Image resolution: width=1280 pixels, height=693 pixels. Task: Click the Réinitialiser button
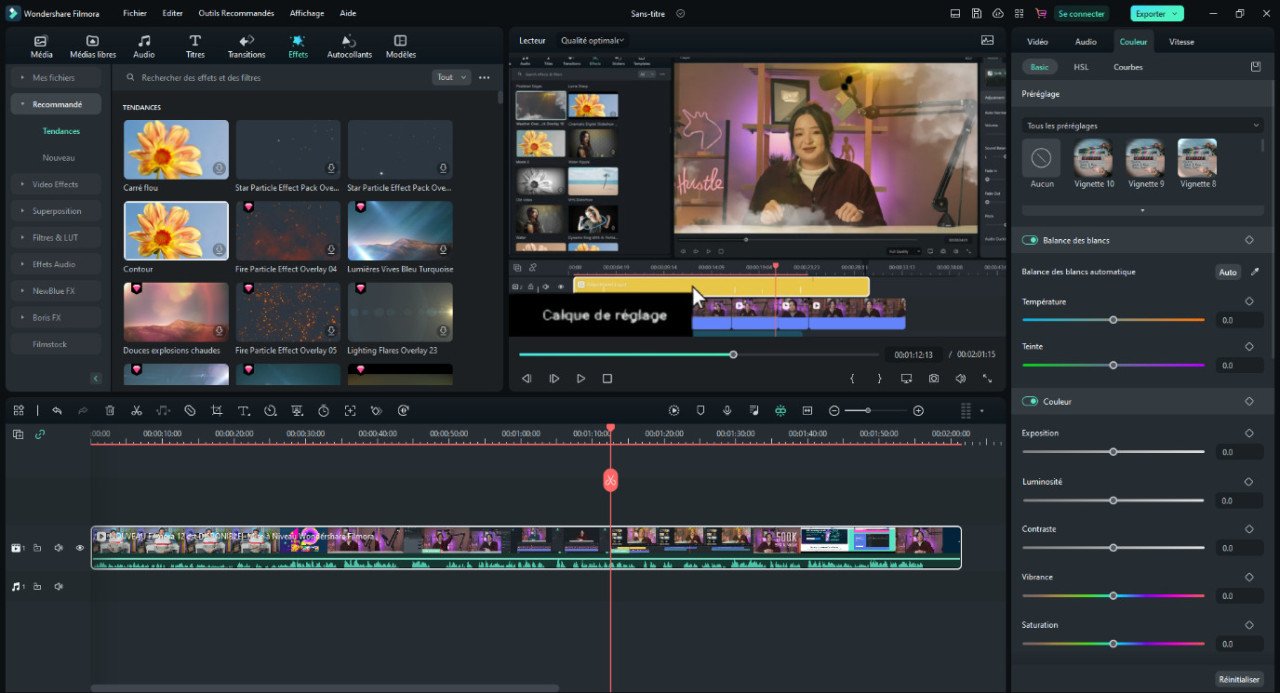[x=1240, y=679]
